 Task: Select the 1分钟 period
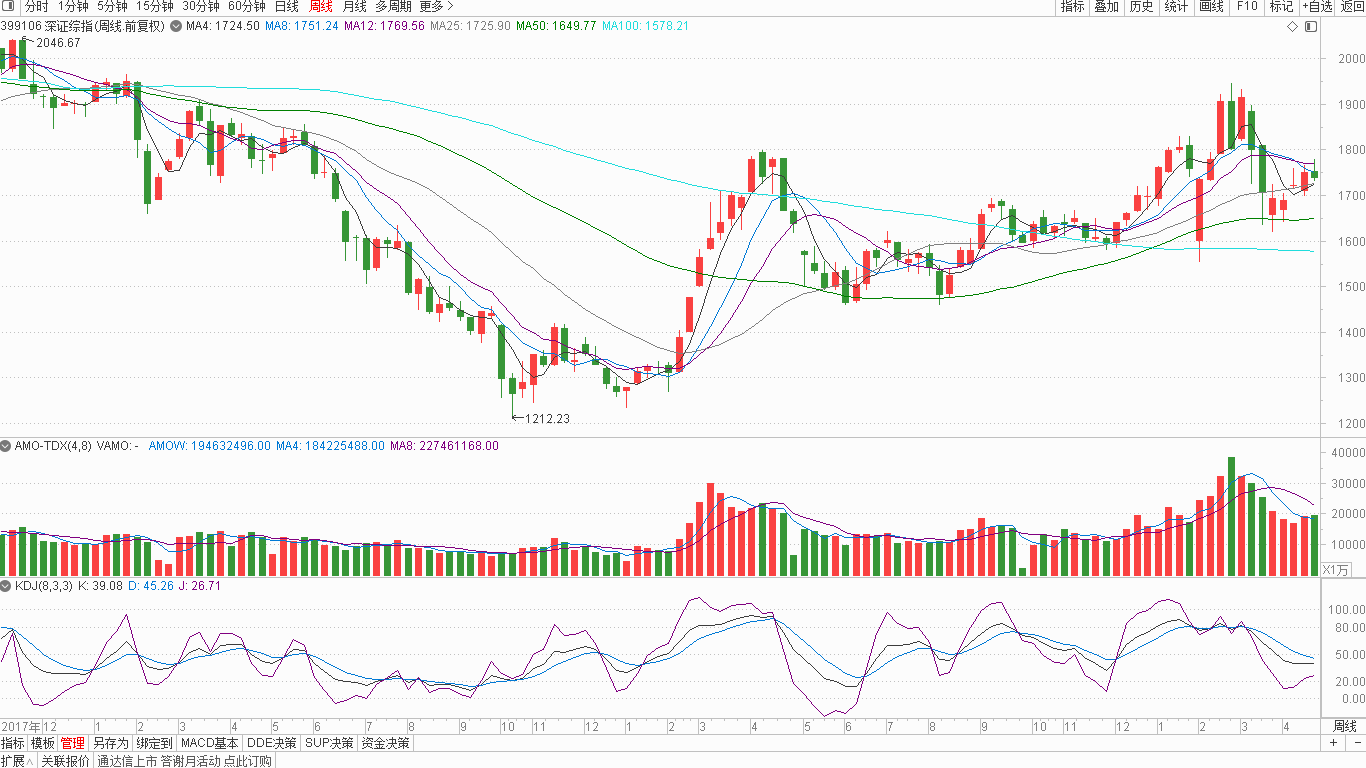tap(73, 6)
